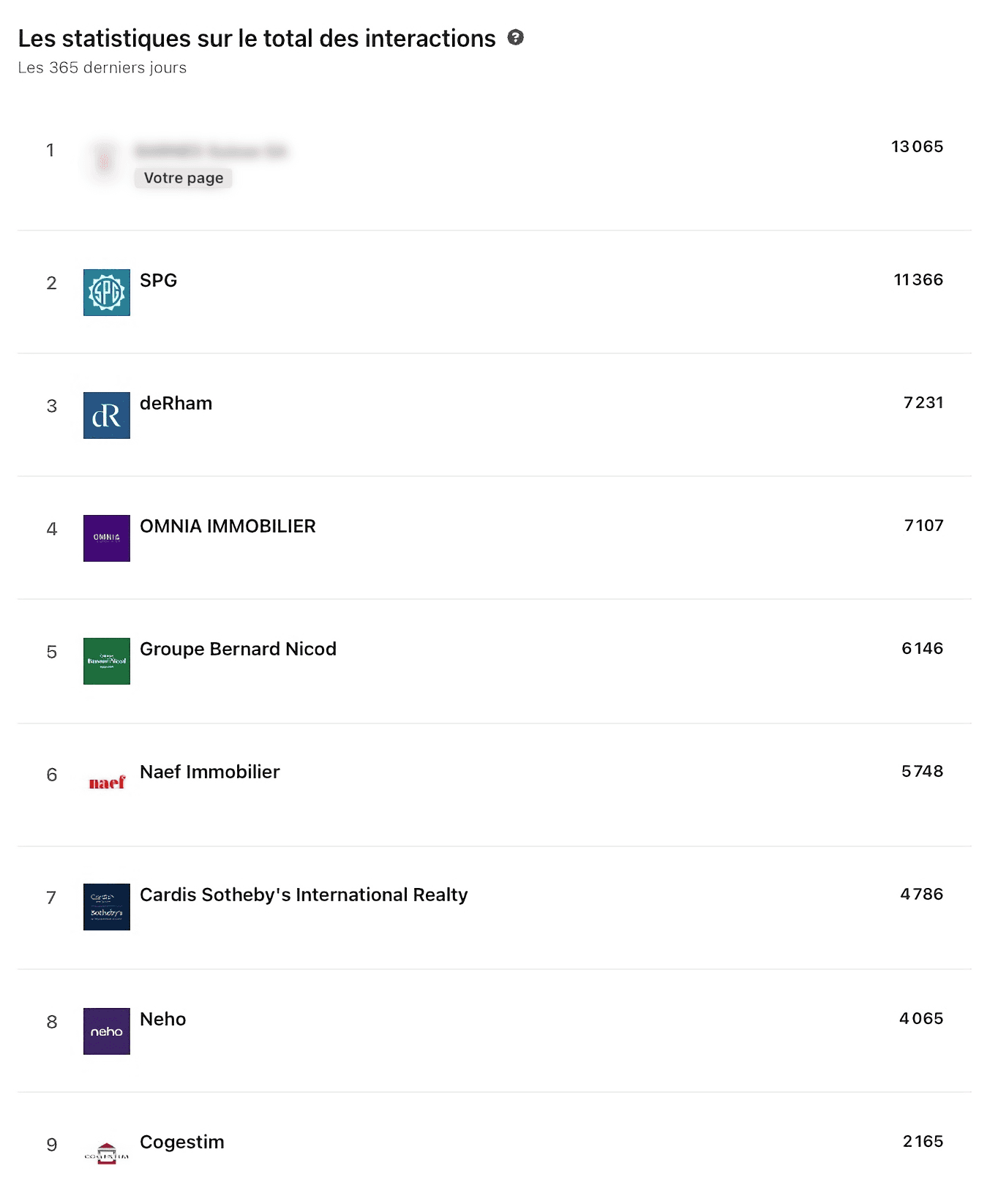This screenshot has width=998, height=1204.
Task: Open Cardis Sotheby's International Realty link
Action: tap(304, 895)
